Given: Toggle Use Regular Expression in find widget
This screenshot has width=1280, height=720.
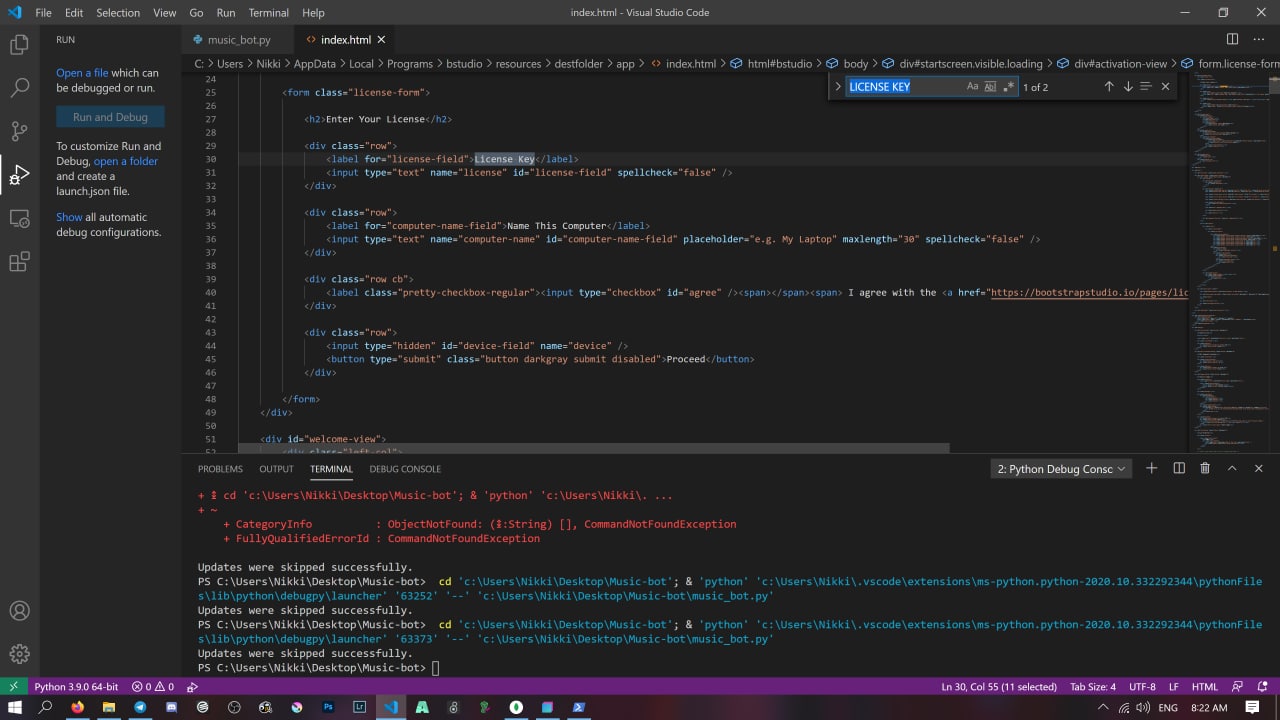Looking at the screenshot, I should click(x=1008, y=87).
